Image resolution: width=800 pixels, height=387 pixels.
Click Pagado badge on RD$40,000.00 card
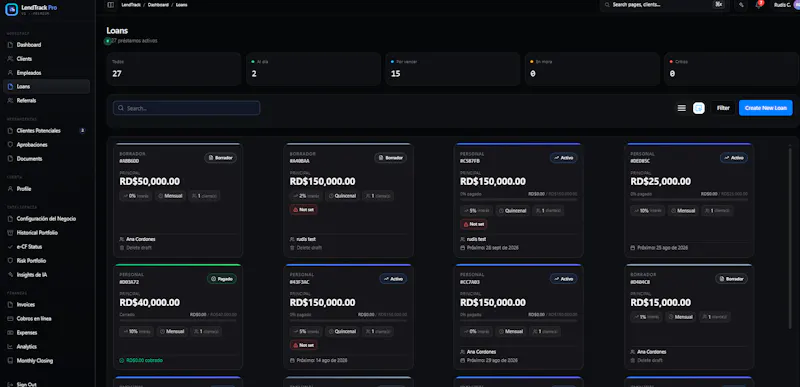(222, 279)
